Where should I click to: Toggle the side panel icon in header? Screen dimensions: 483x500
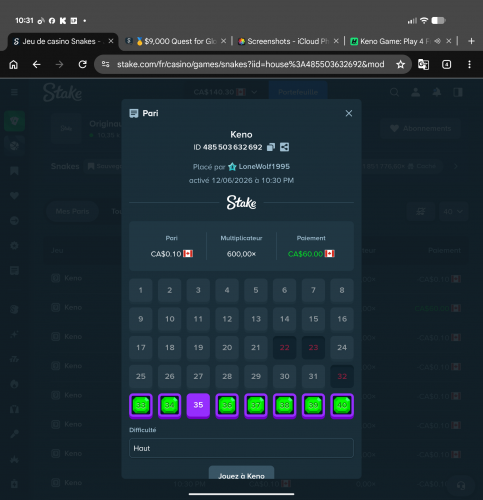click(x=458, y=92)
